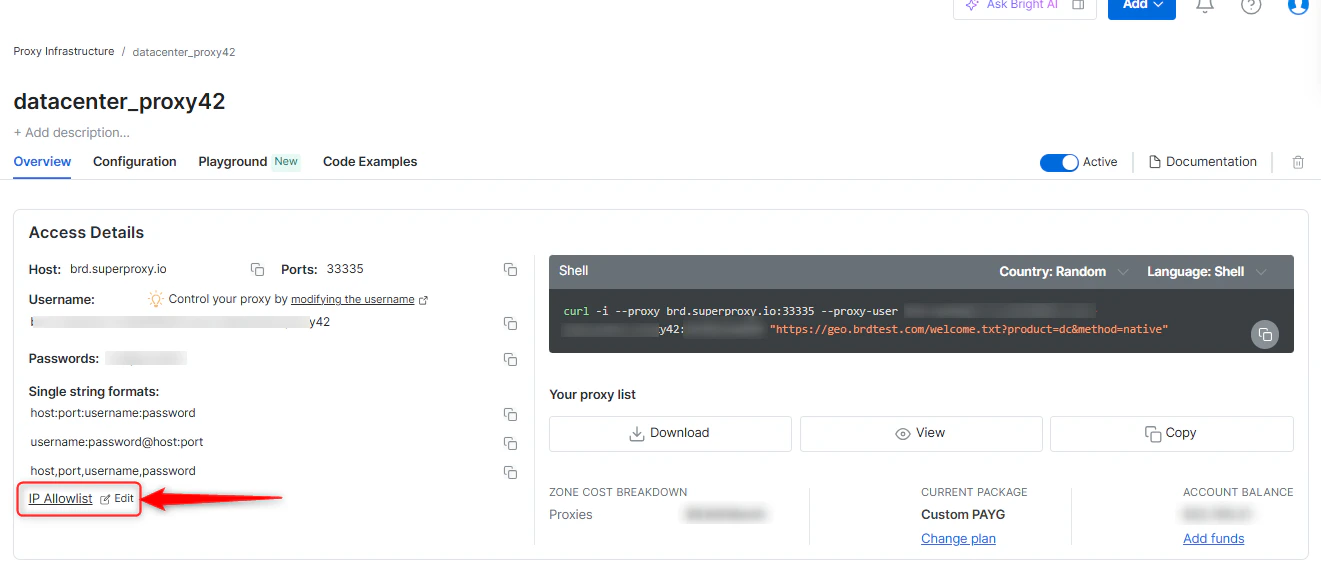Switch to the Configuration tab
Viewport: 1321px width, 578px height.
135,162
